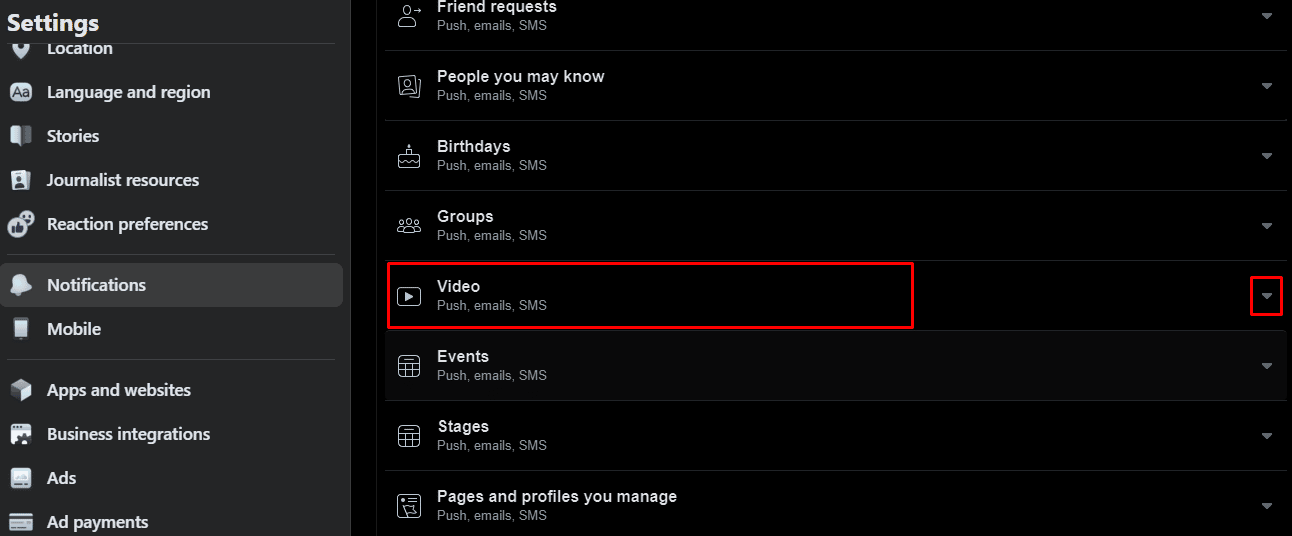Go to Stories settings

(x=172, y=136)
